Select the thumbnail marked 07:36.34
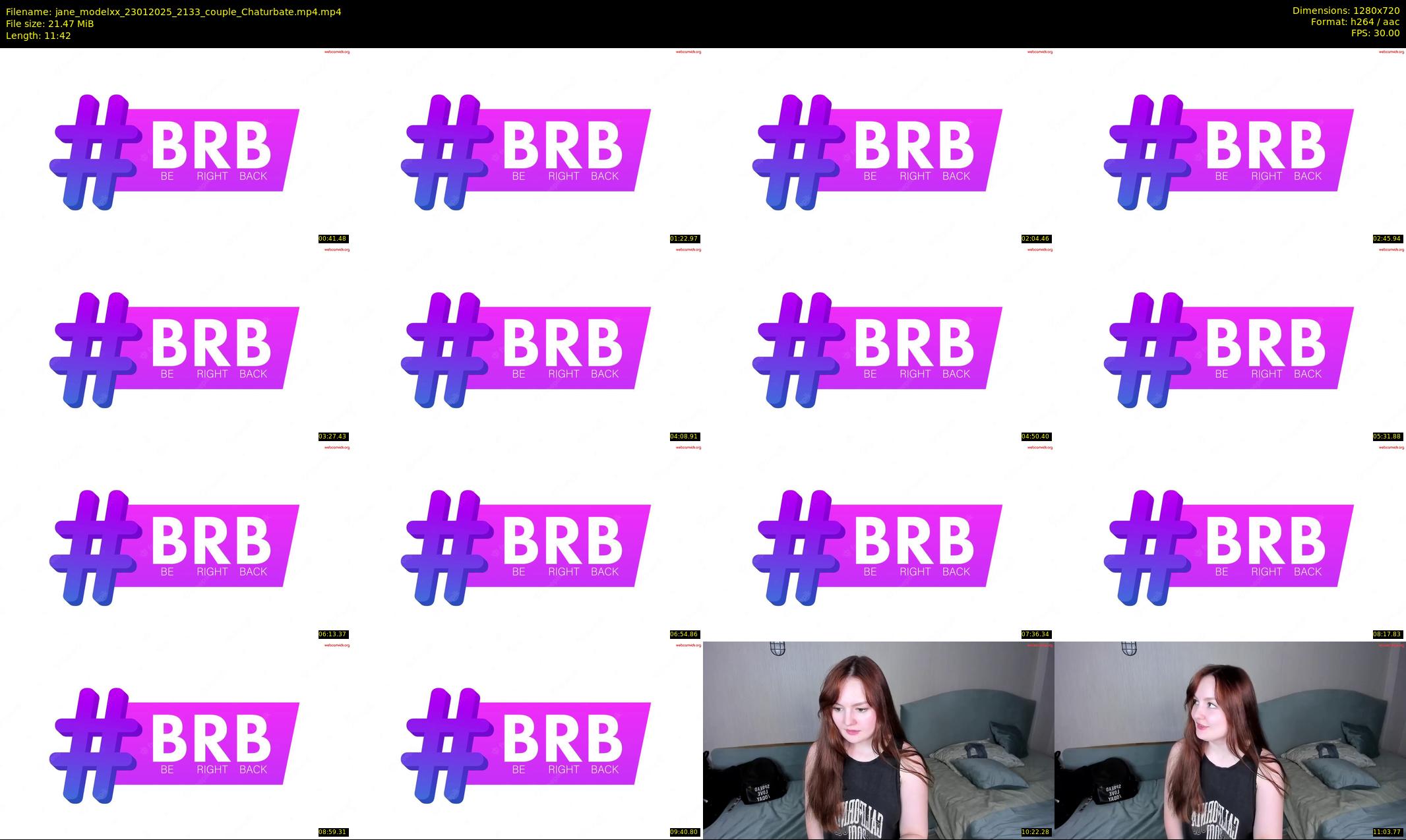The height and width of the screenshot is (840, 1406). (878, 542)
